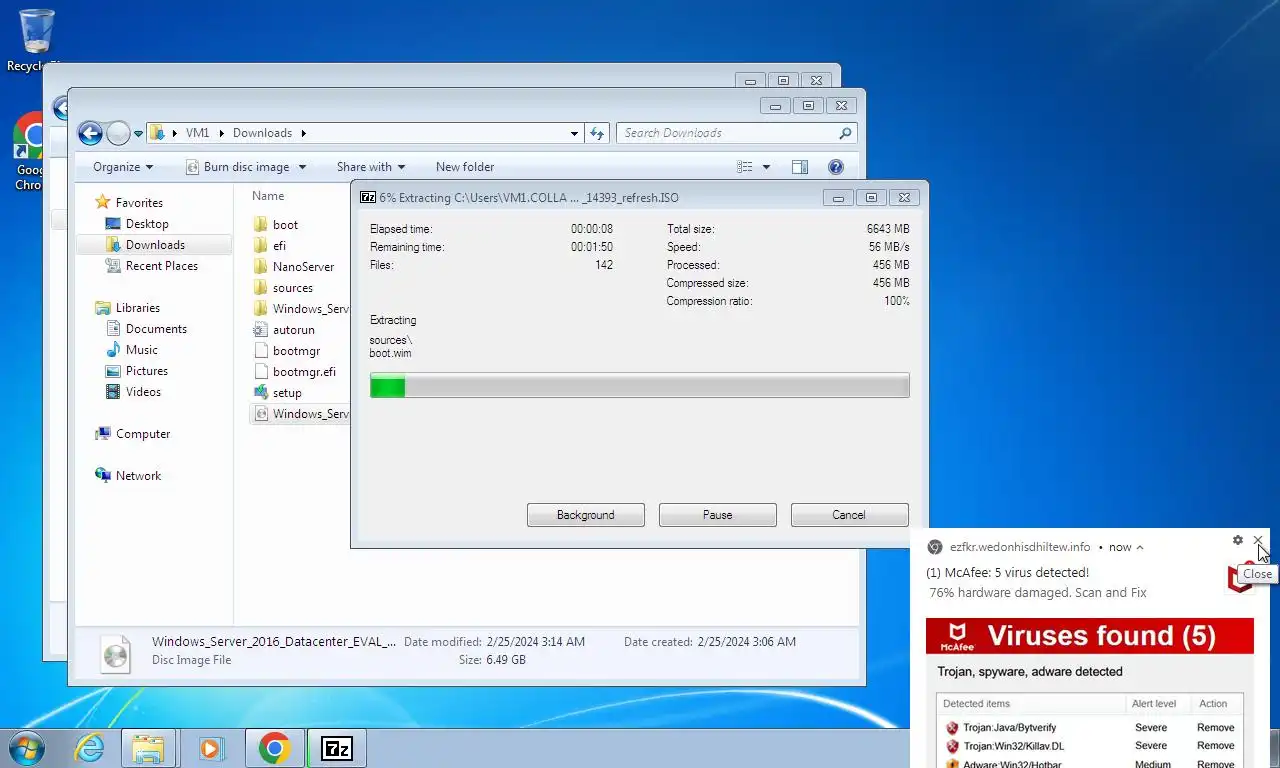Click VM1 in the address breadcrumb

197,133
